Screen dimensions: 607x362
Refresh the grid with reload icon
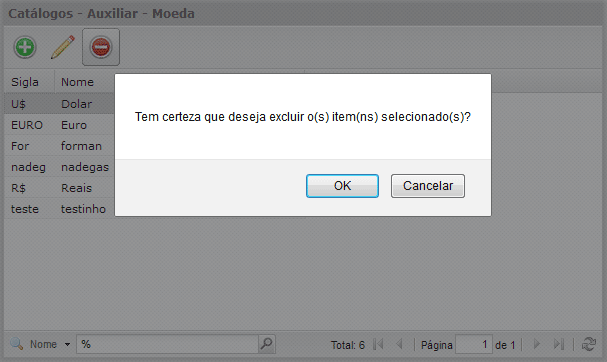589,344
